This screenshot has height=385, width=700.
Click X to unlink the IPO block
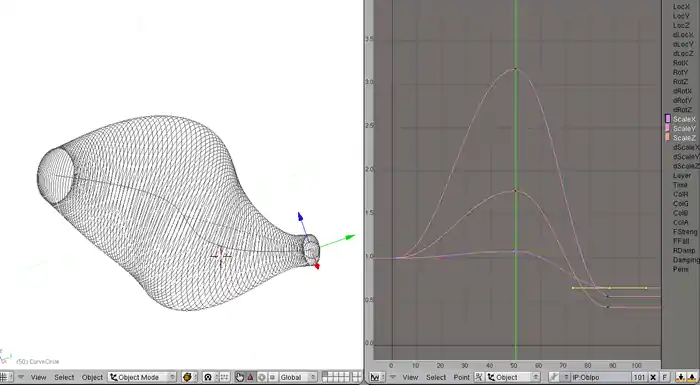pyautogui.click(x=653, y=377)
